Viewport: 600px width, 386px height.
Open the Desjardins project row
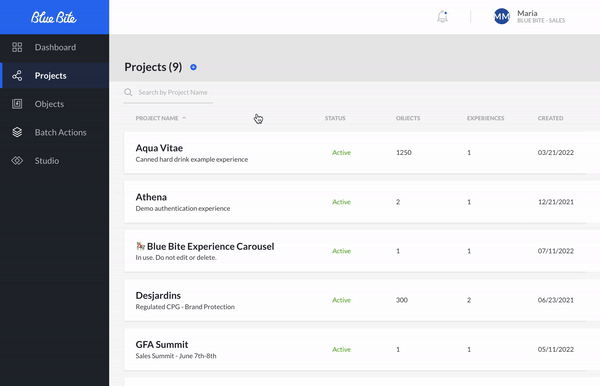(355, 300)
